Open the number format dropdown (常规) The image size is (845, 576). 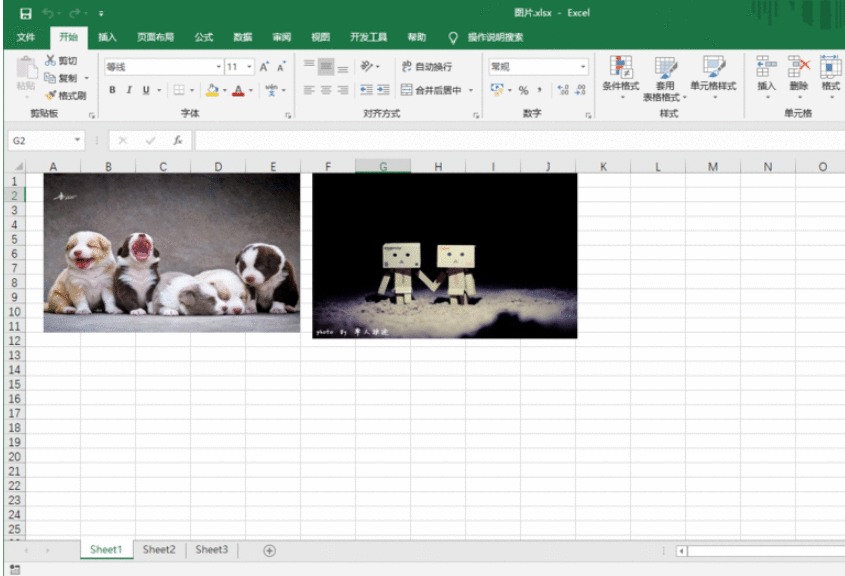click(x=583, y=67)
